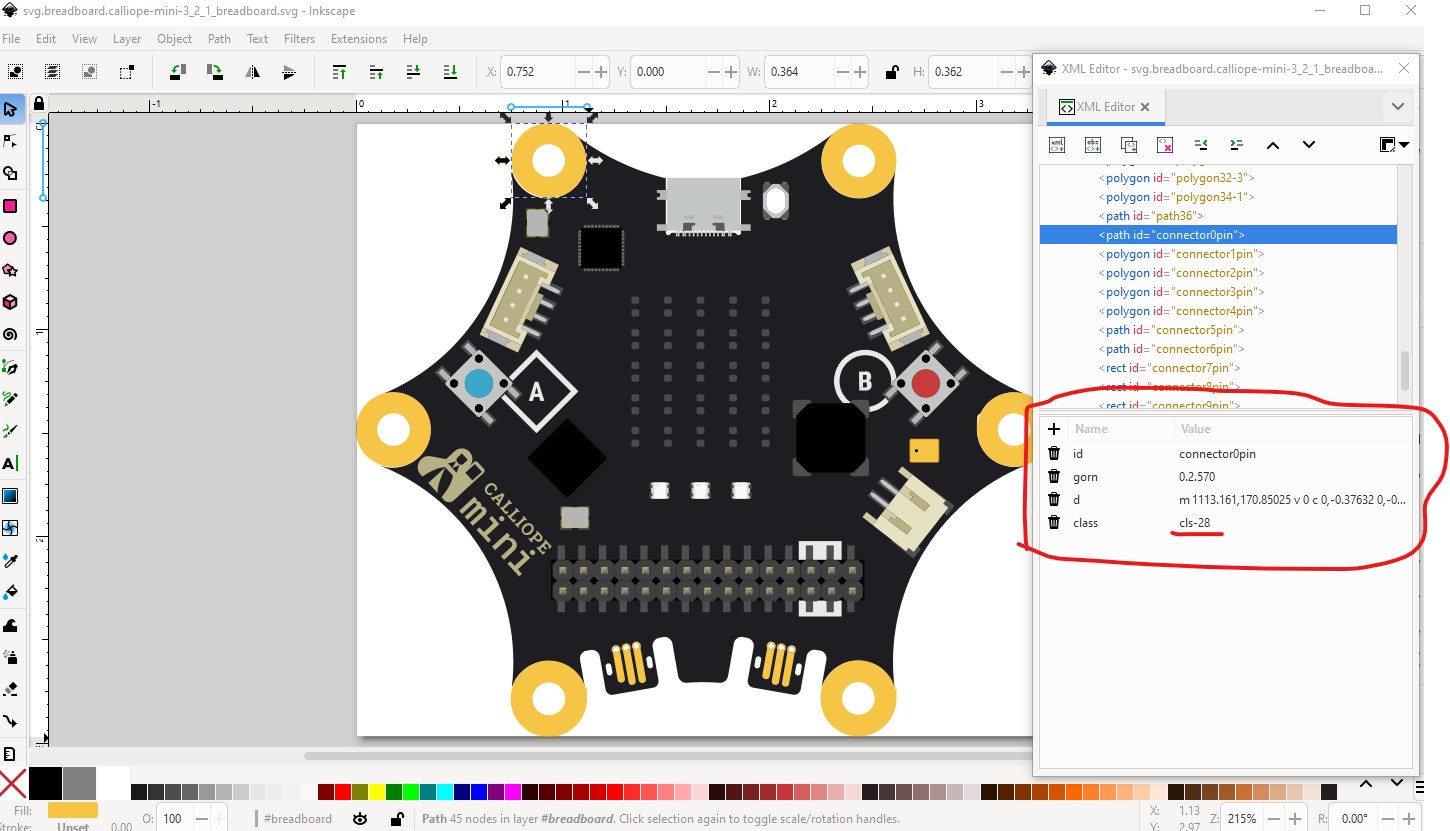
Task: Click Select all objects toolbar icon
Action: coord(16,72)
